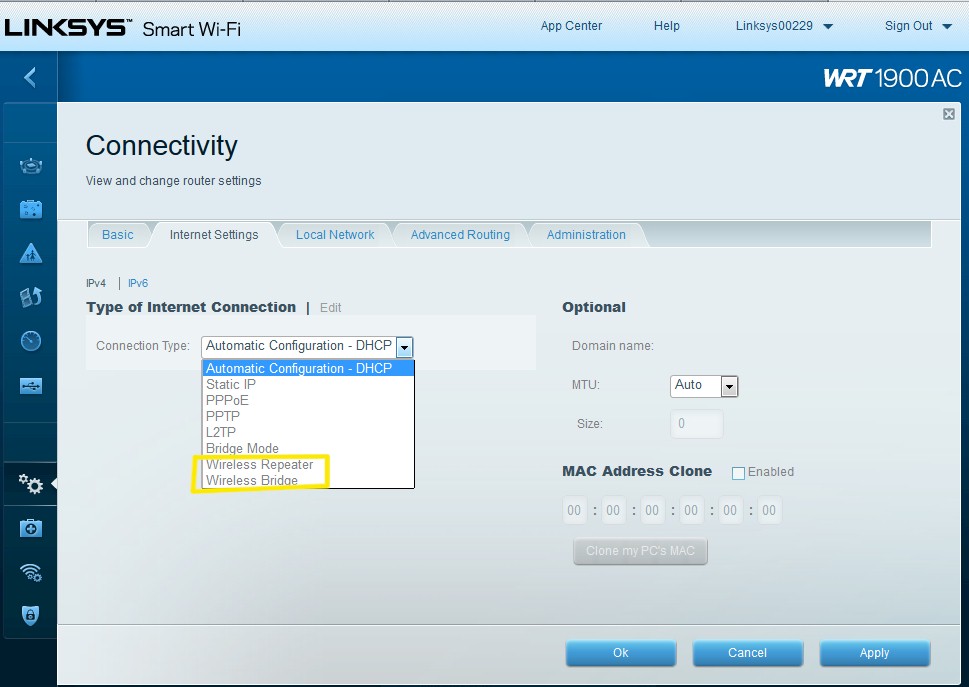Viewport: 969px width, 687px height.
Task: Choose Automatic Configuration - DHCP option
Action: click(x=308, y=368)
